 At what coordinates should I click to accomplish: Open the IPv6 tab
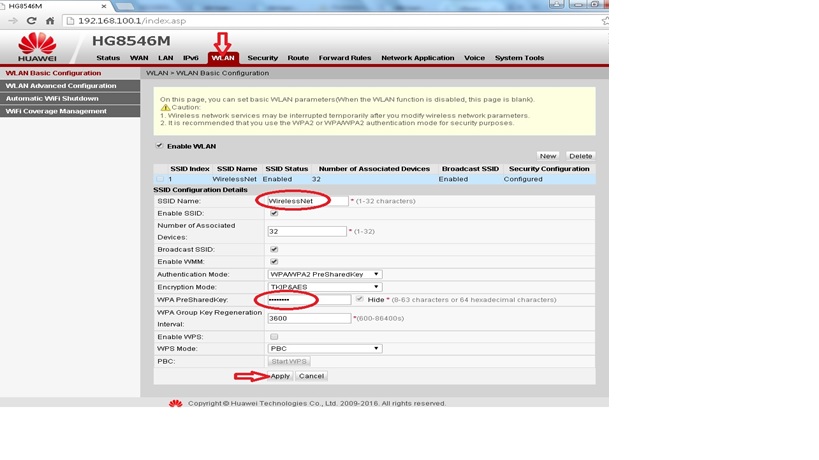(x=191, y=58)
